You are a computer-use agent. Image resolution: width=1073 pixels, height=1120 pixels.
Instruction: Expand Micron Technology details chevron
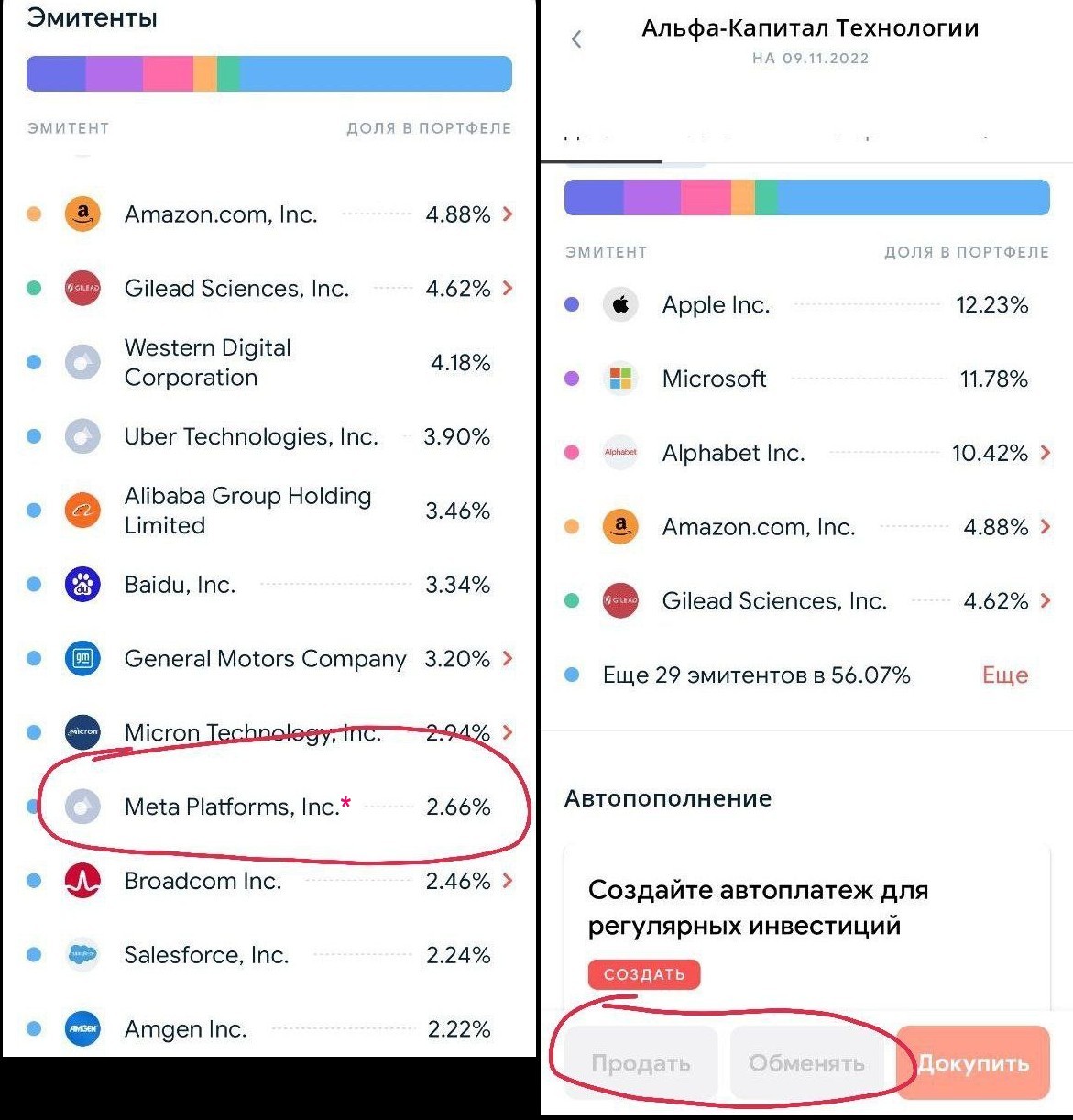point(508,732)
